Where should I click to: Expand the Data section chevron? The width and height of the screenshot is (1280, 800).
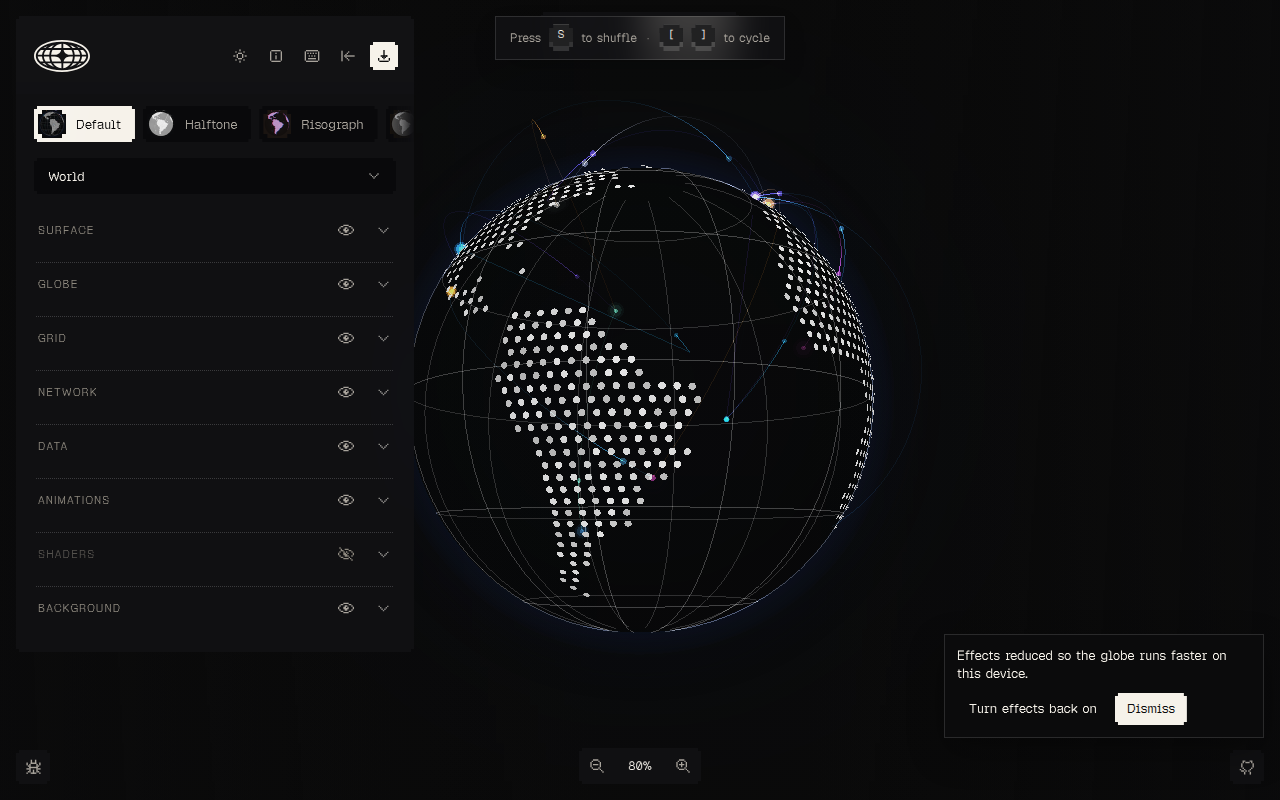click(383, 446)
